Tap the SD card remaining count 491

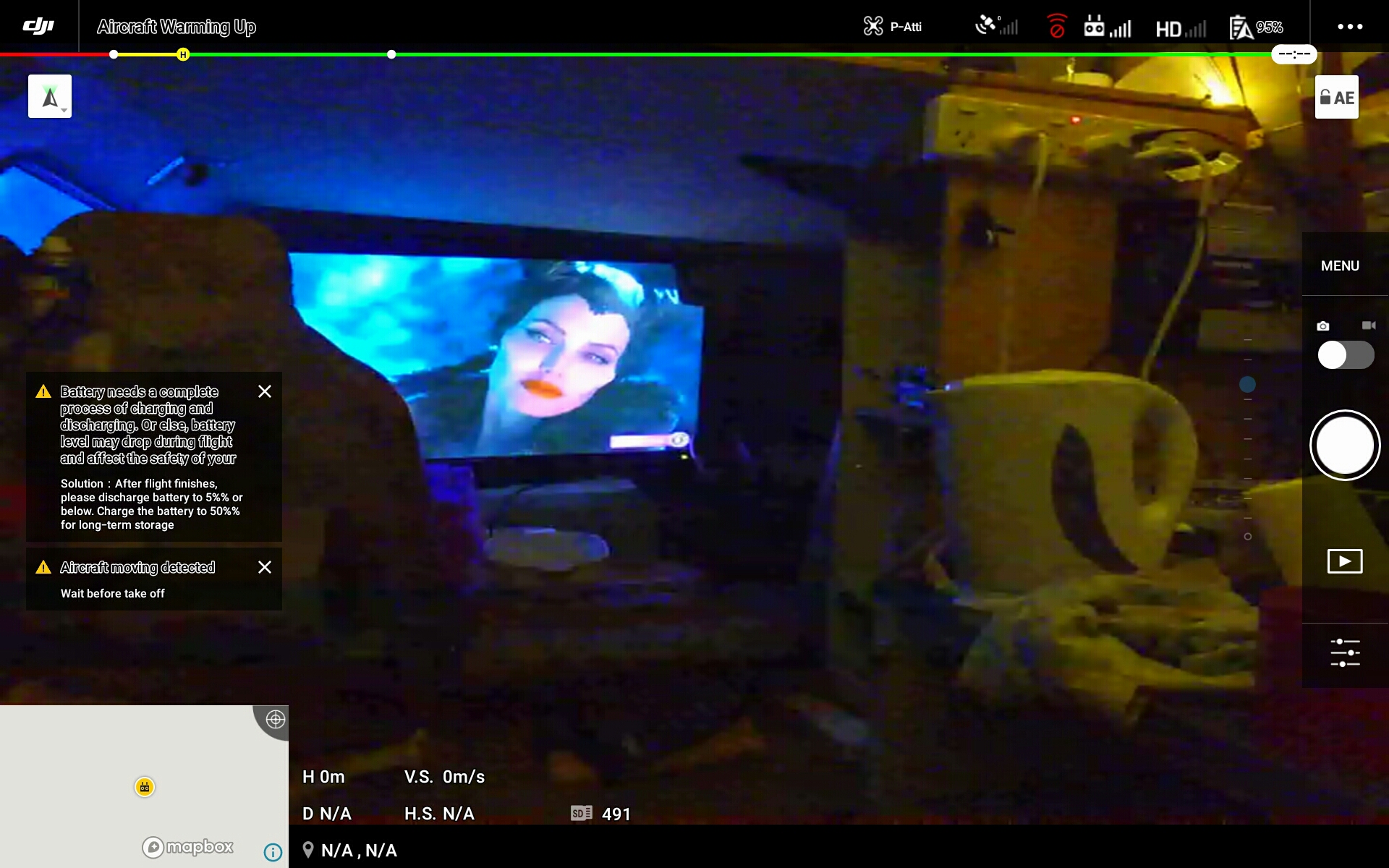[x=600, y=814]
